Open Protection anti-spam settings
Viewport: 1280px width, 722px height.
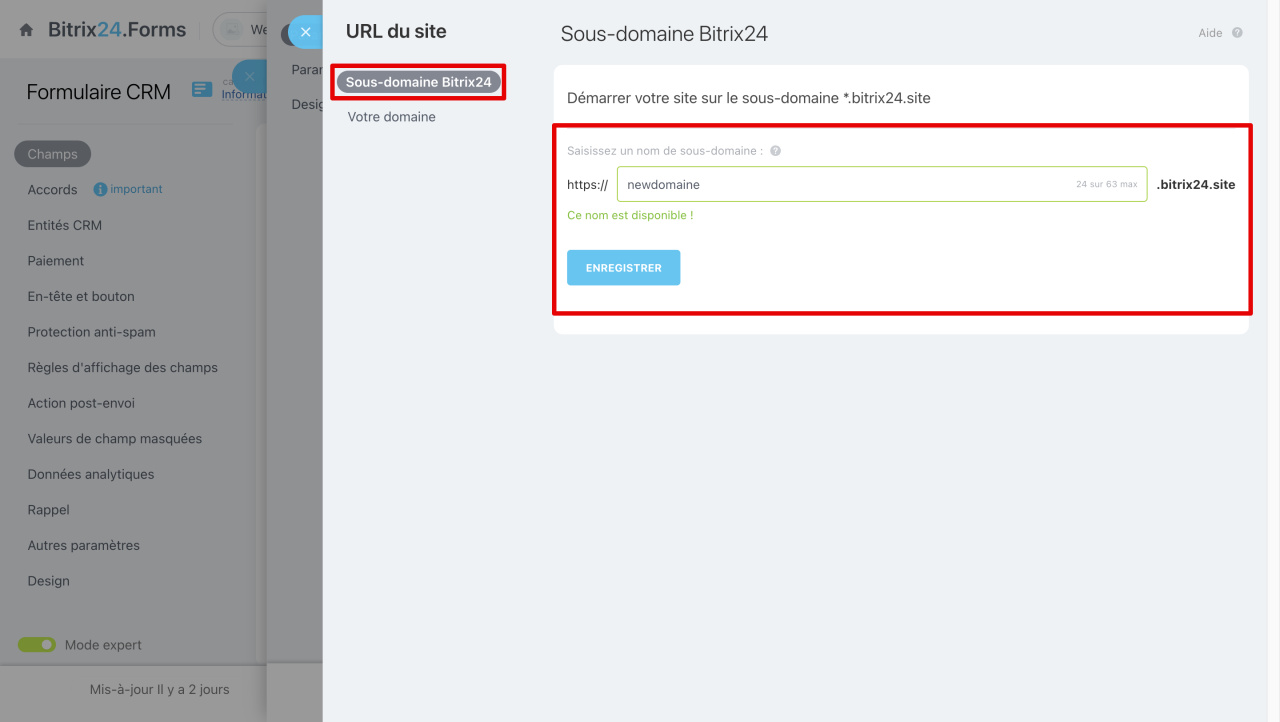(92, 332)
